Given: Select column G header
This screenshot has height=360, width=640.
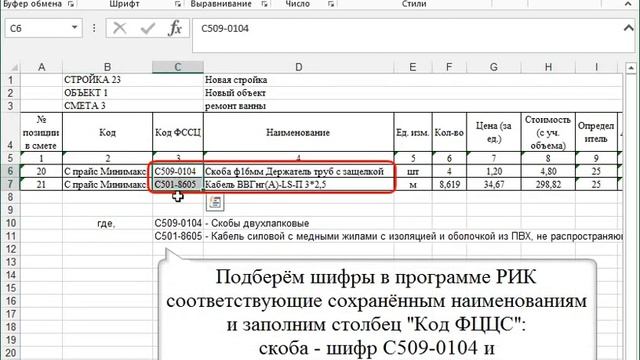Looking at the screenshot, I should click(493, 67).
